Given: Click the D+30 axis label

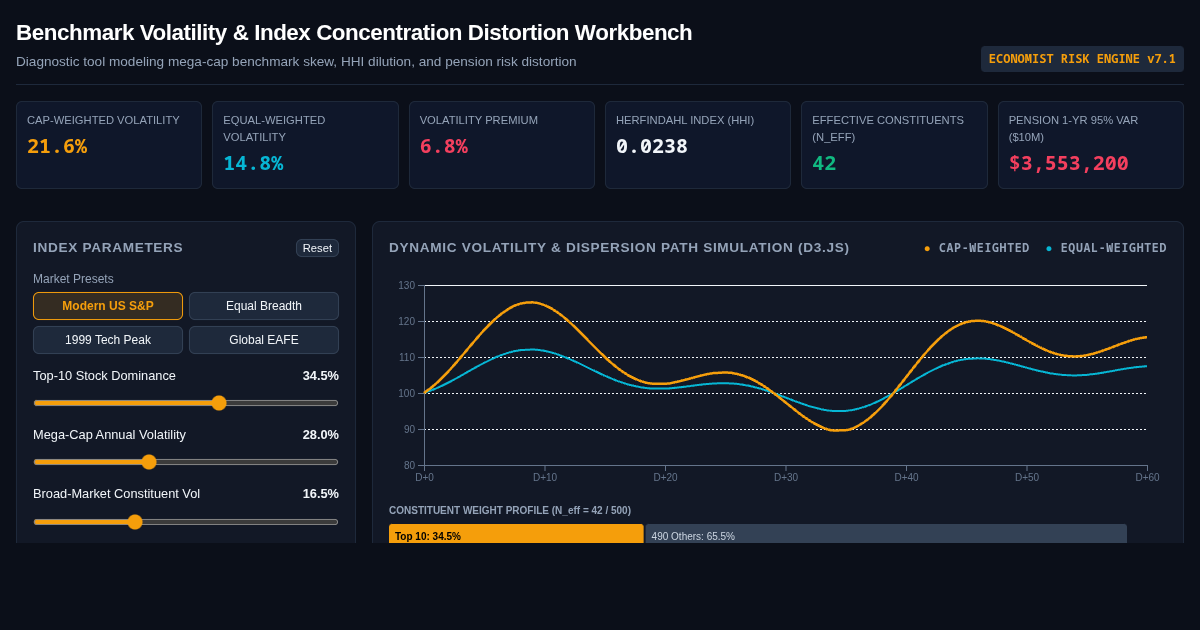Looking at the screenshot, I should point(786,478).
